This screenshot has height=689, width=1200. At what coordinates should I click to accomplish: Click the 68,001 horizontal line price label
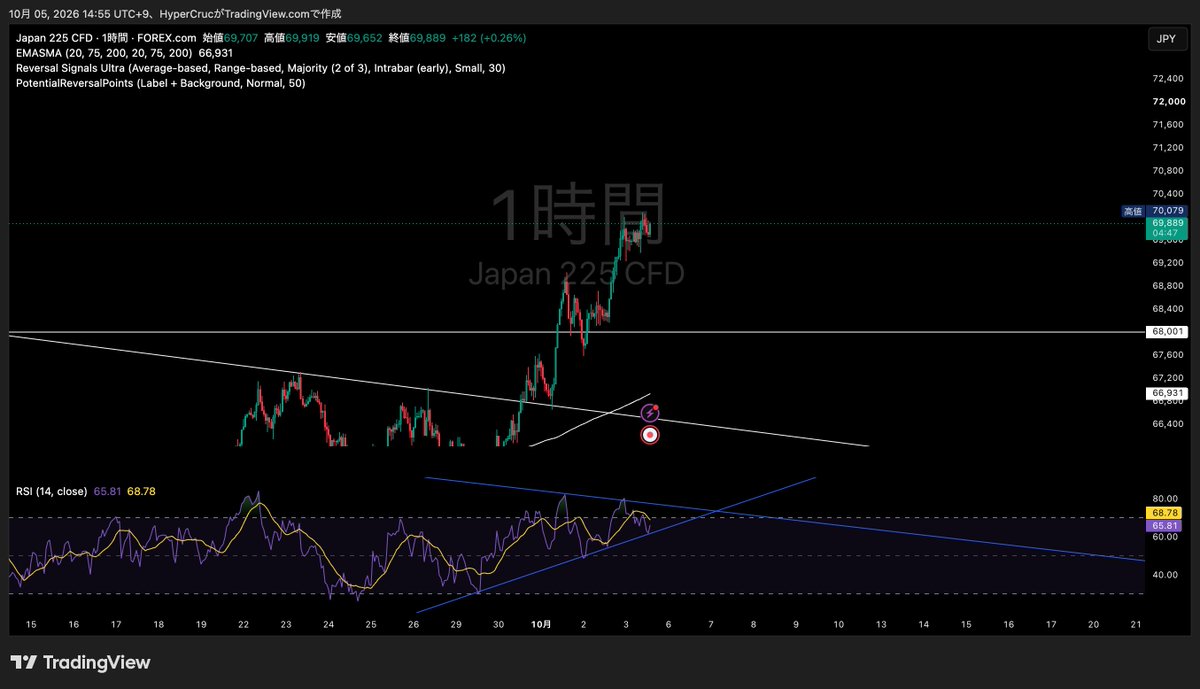pyautogui.click(x=1168, y=331)
